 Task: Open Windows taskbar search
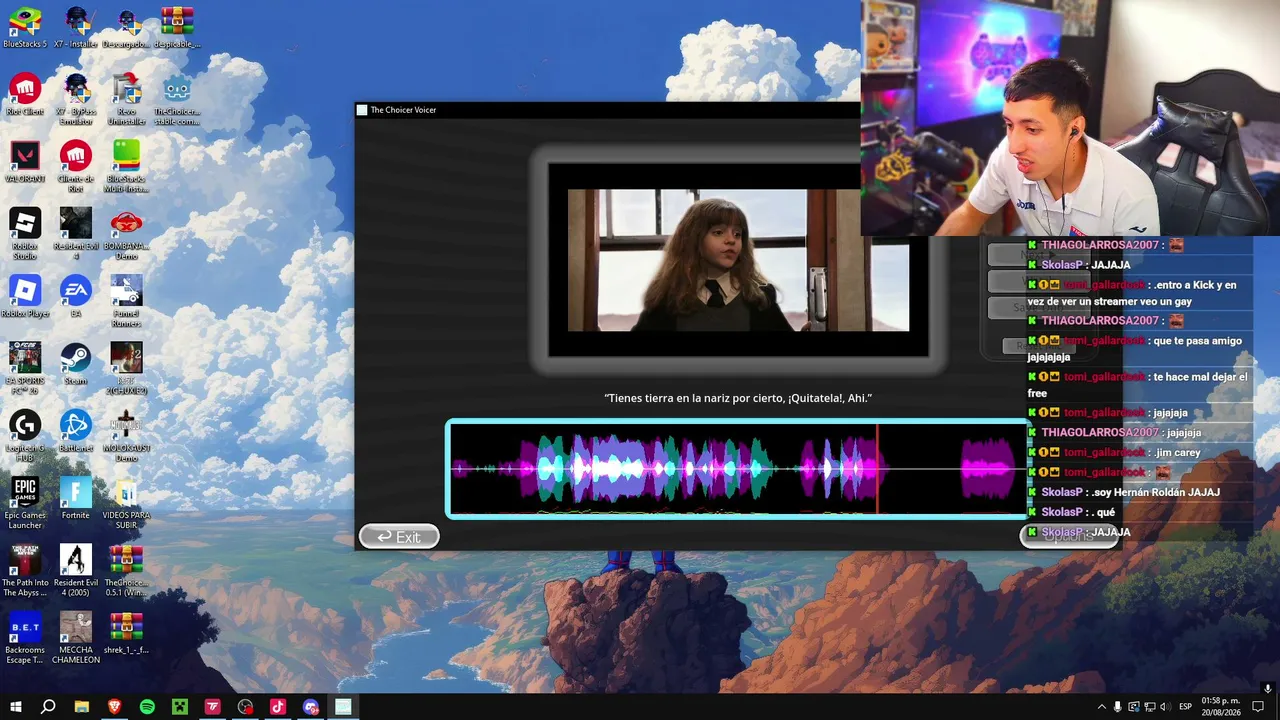pos(48,707)
